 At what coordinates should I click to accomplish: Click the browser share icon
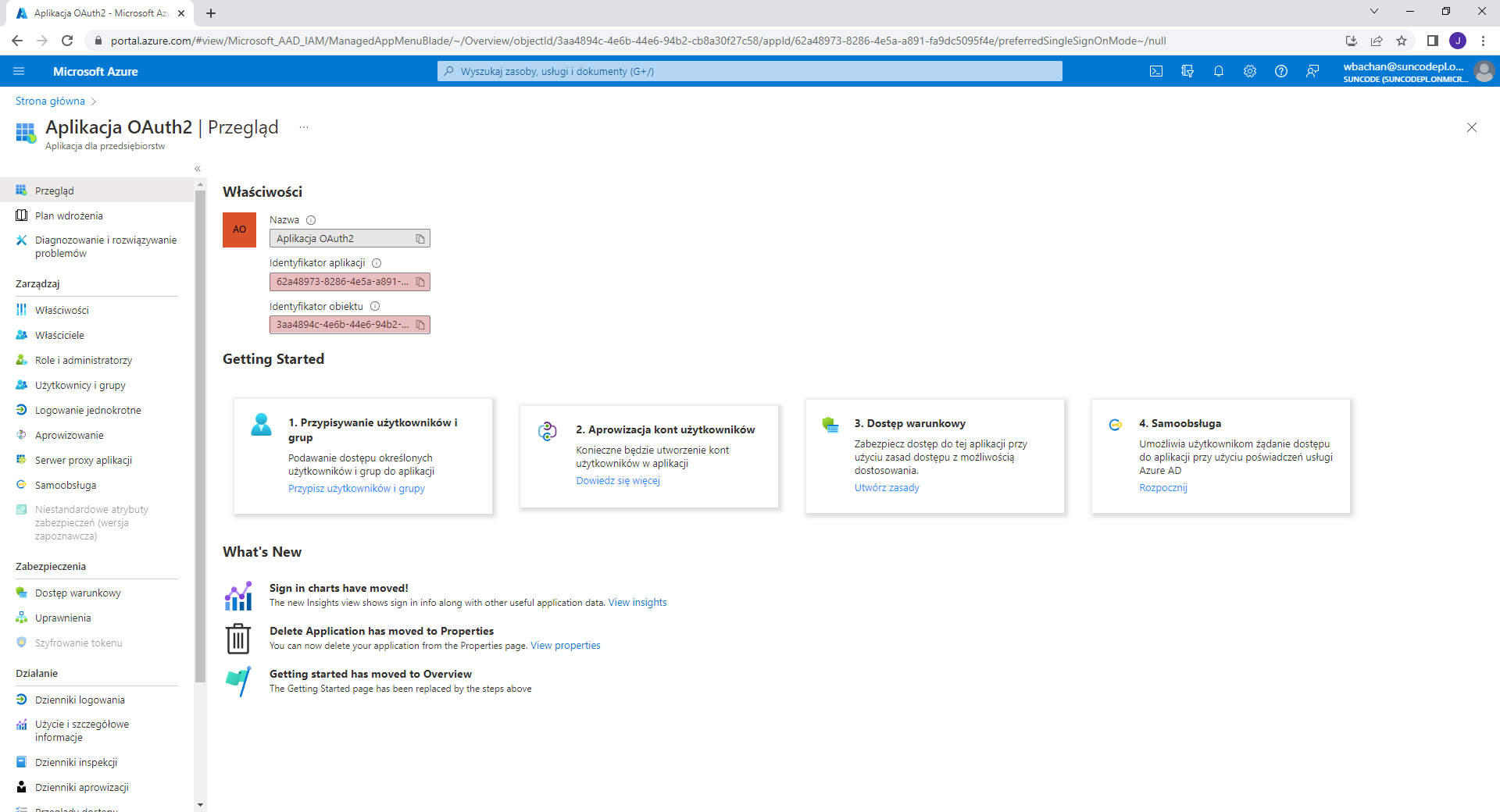coord(1377,41)
